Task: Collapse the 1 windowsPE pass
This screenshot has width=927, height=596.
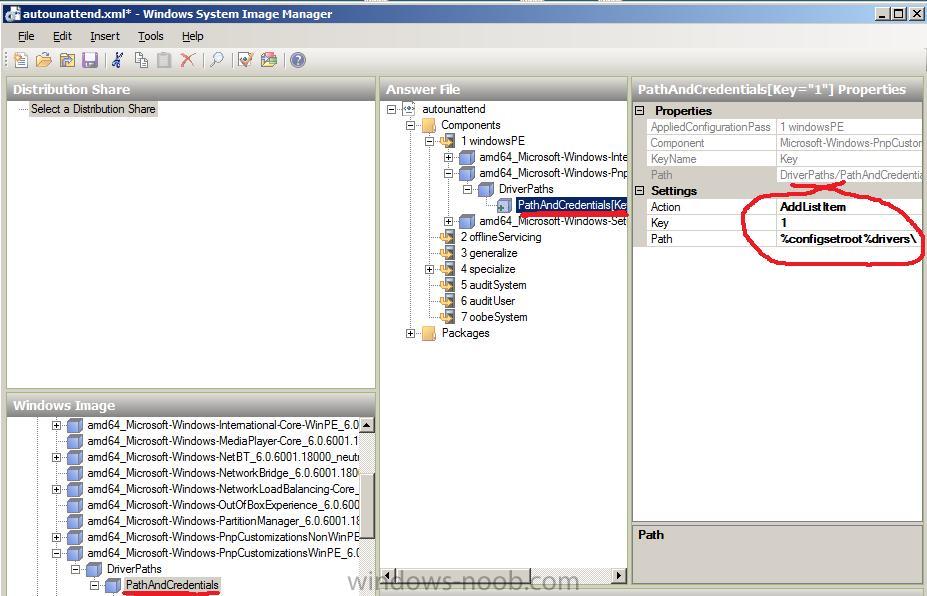Action: click(x=430, y=141)
